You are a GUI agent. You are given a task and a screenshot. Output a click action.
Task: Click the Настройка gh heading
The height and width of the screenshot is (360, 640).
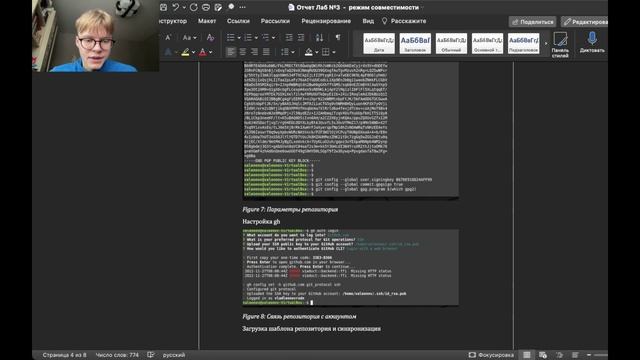(x=261, y=222)
